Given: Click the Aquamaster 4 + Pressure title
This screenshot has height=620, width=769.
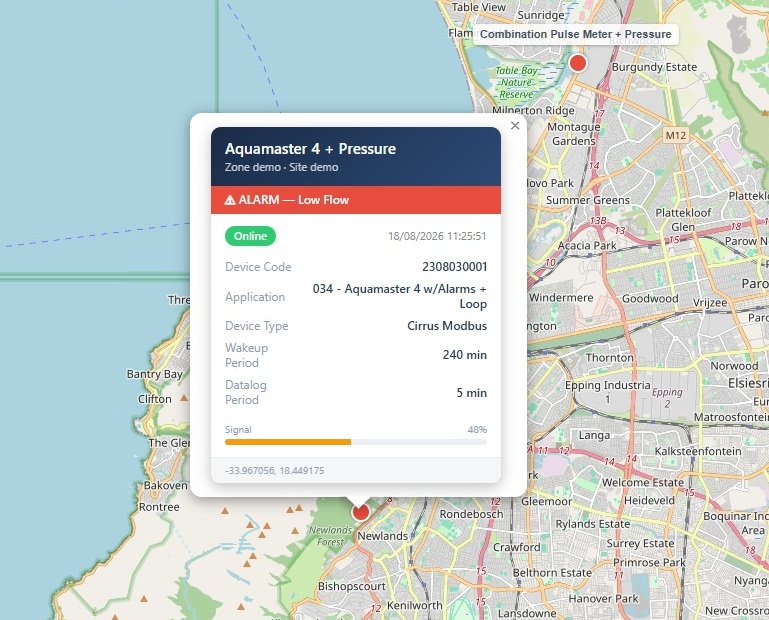Looking at the screenshot, I should [x=310, y=149].
